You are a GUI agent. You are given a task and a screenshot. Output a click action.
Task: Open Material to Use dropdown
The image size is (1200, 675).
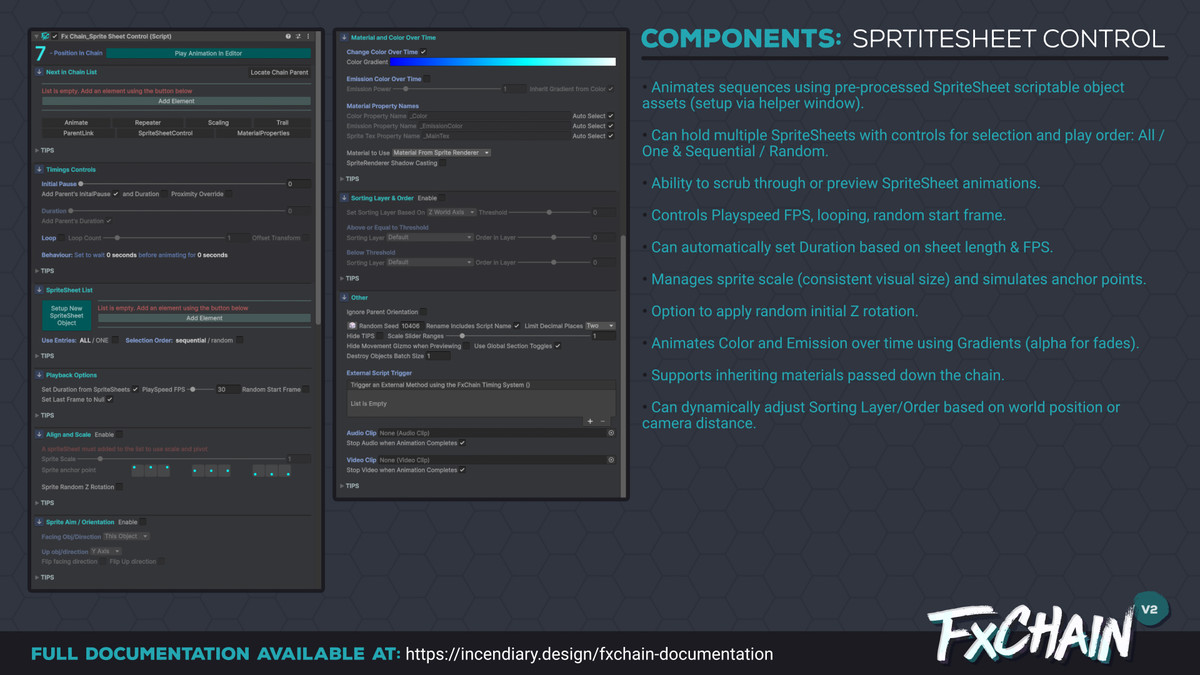coord(441,153)
